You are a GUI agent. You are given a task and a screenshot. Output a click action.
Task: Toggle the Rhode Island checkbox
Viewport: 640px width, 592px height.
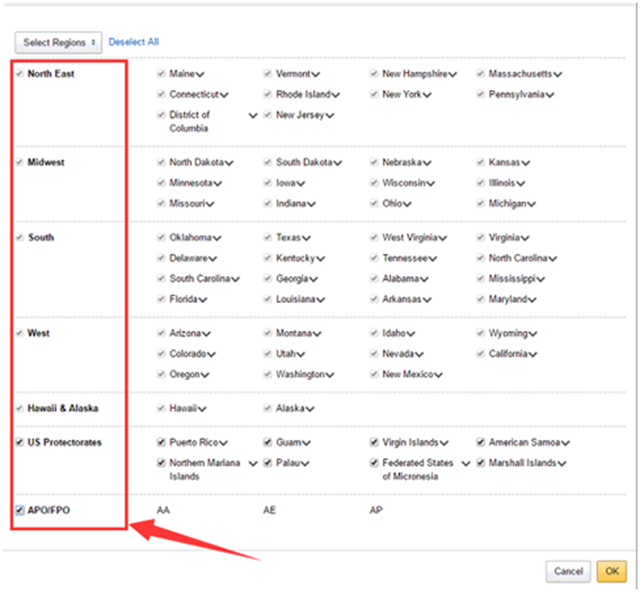tap(267, 94)
